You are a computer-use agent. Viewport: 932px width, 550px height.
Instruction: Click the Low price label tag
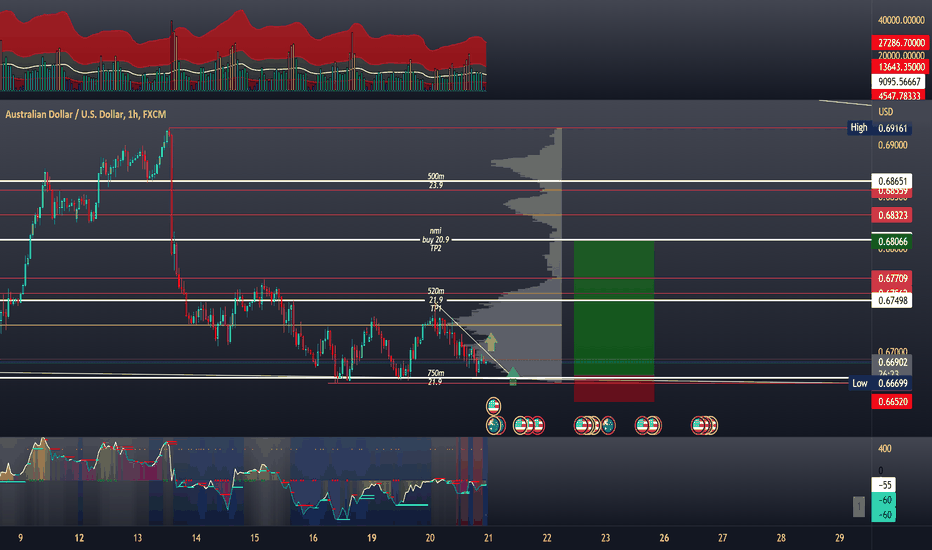point(859,383)
